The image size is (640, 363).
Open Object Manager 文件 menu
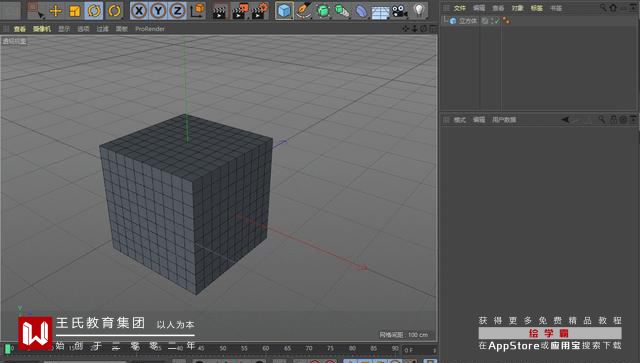tap(460, 8)
